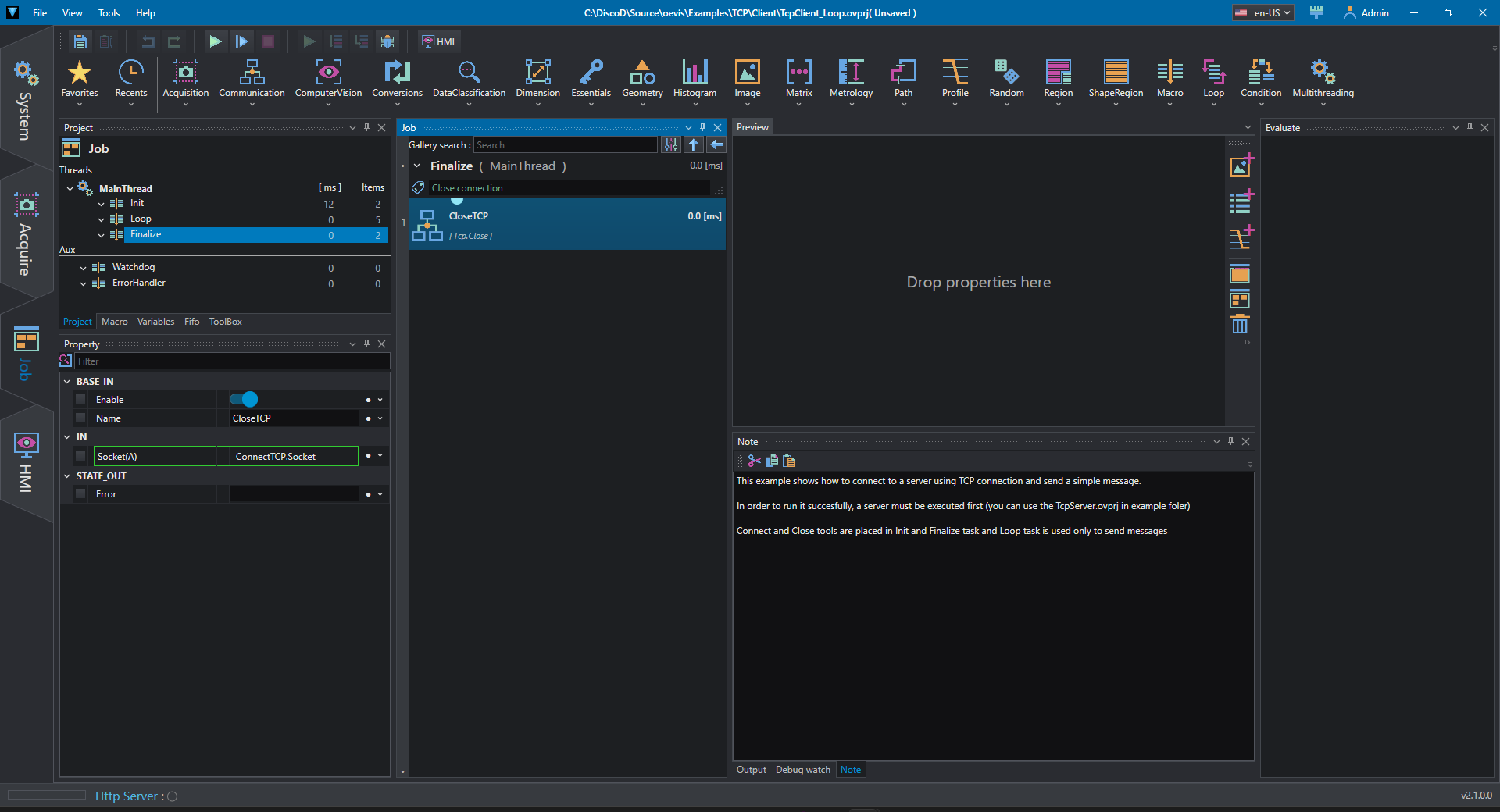Open the ComputerVision tools
This screenshot has height=812, width=1500.
[328, 80]
